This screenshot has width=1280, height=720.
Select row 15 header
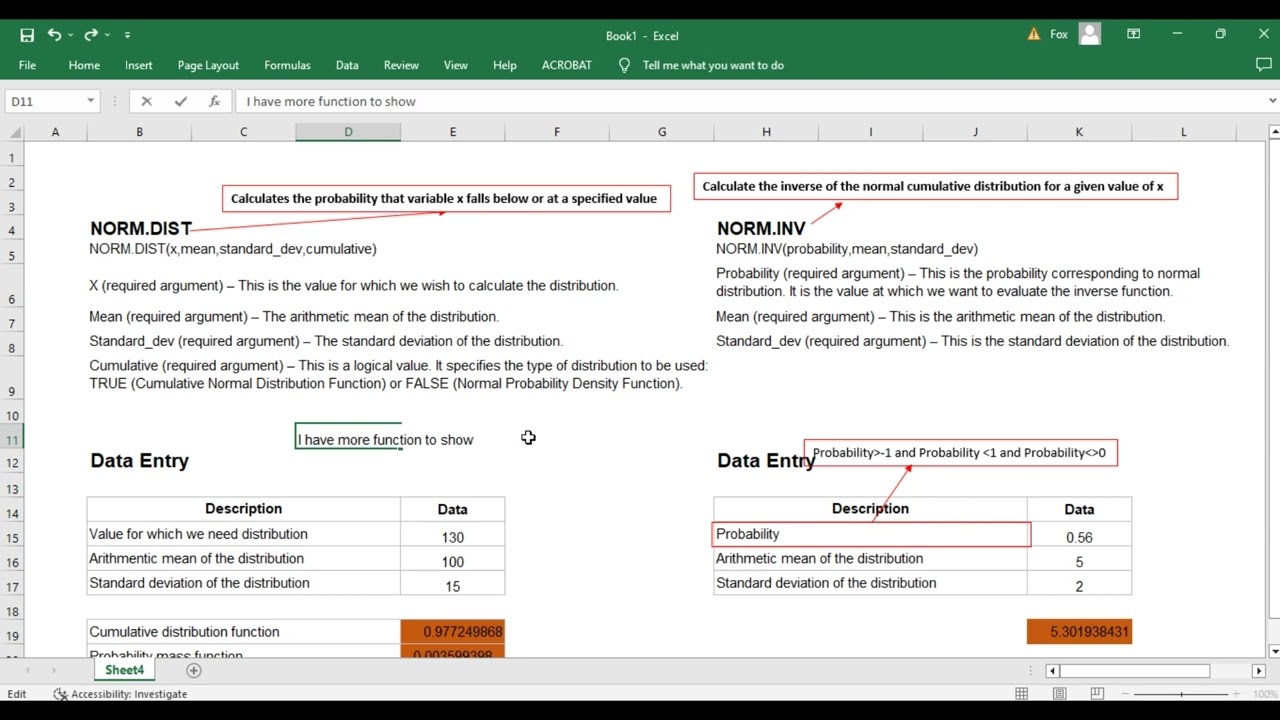point(12,538)
